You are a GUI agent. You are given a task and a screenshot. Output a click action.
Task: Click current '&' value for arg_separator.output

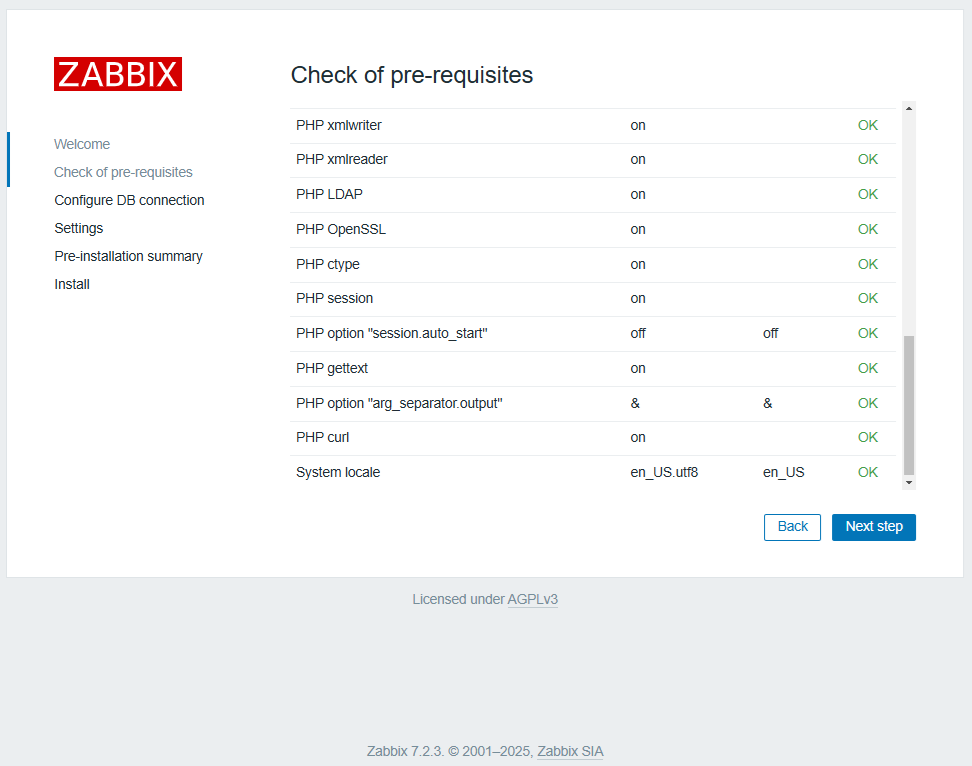[x=635, y=403]
